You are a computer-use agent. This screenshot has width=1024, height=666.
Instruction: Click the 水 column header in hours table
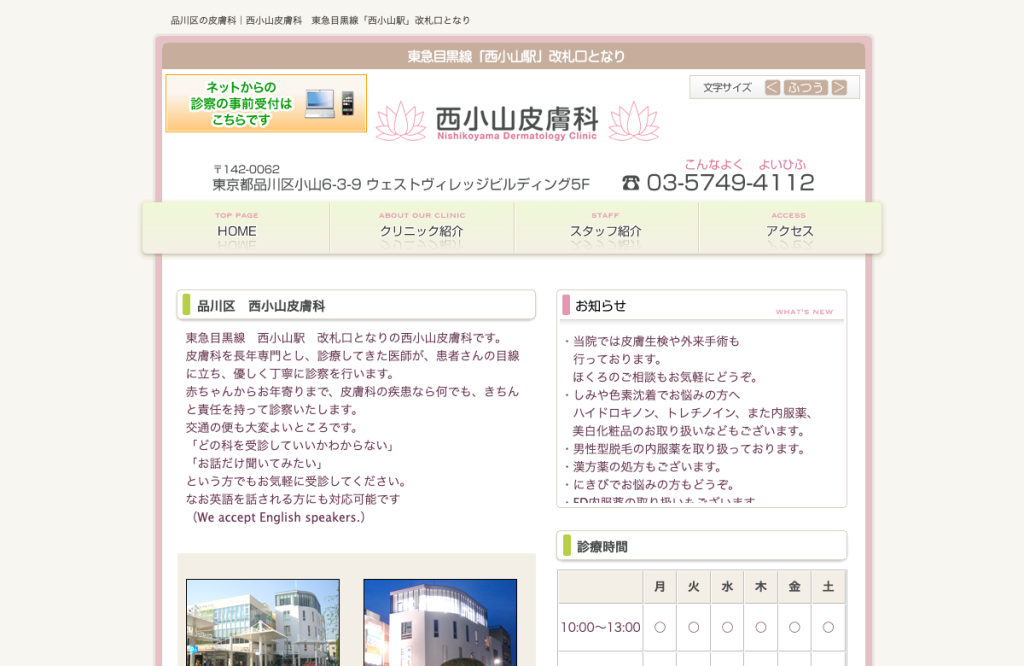(x=728, y=586)
